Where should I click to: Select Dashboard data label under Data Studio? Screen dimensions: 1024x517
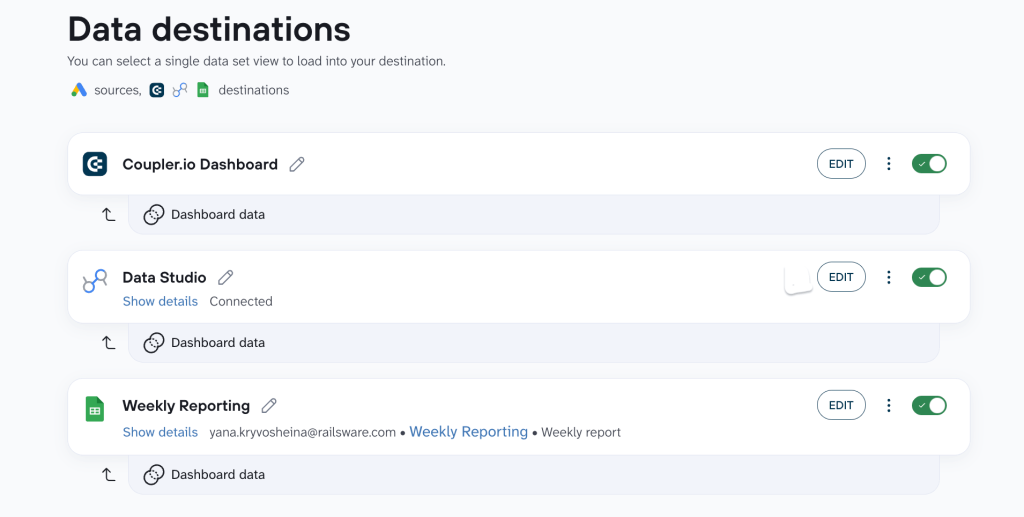218,343
